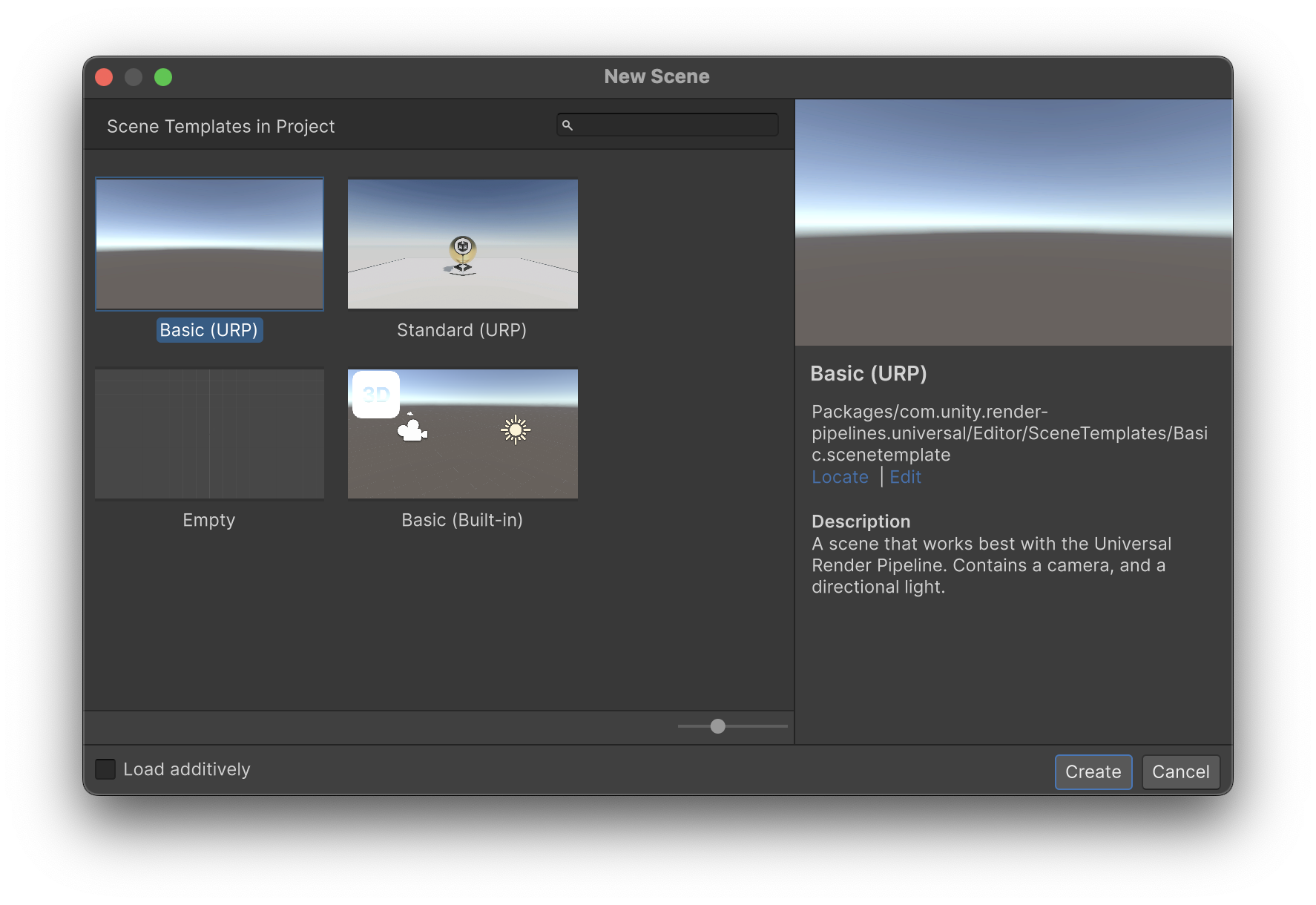Screen dimensions: 1316x905
Task: Open the Locate link for the template
Action: [840, 477]
